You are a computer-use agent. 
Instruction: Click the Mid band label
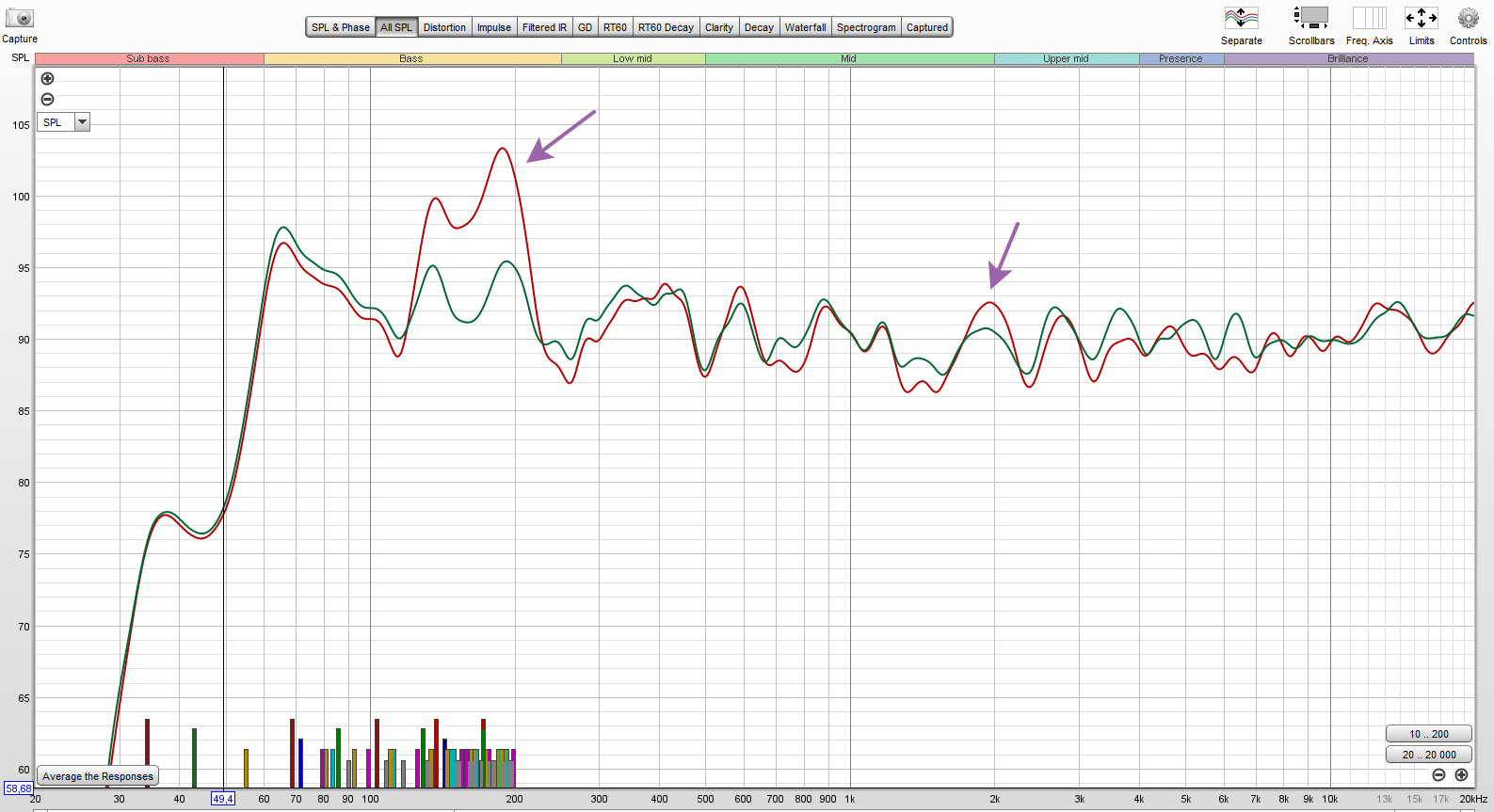coord(849,58)
